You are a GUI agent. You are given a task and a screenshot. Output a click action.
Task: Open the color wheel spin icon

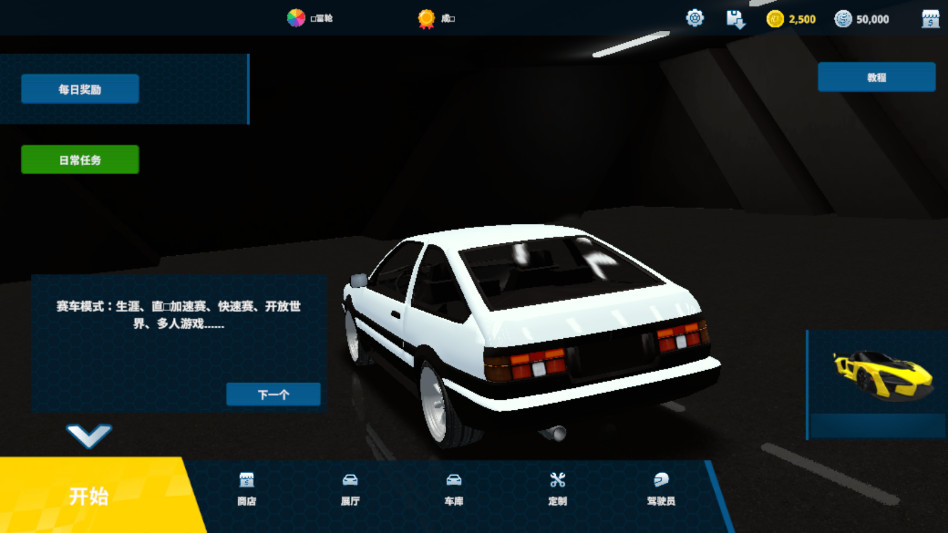coord(296,18)
